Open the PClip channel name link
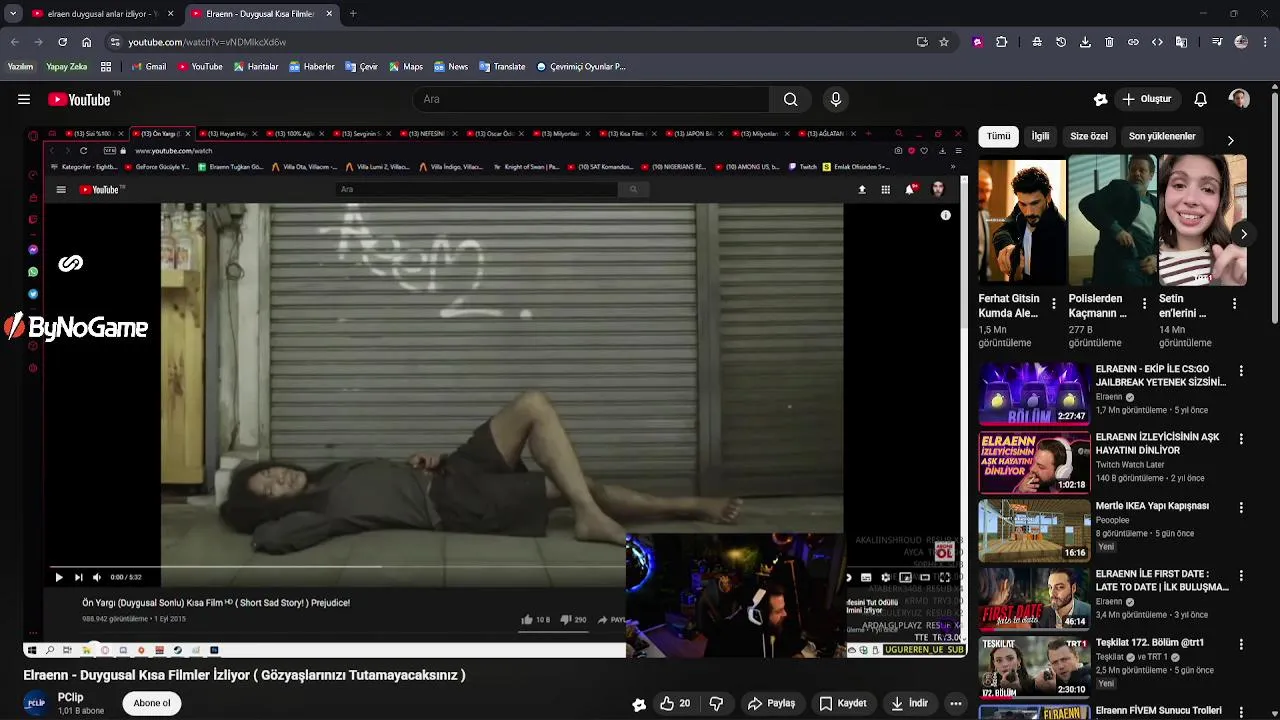 click(70, 697)
